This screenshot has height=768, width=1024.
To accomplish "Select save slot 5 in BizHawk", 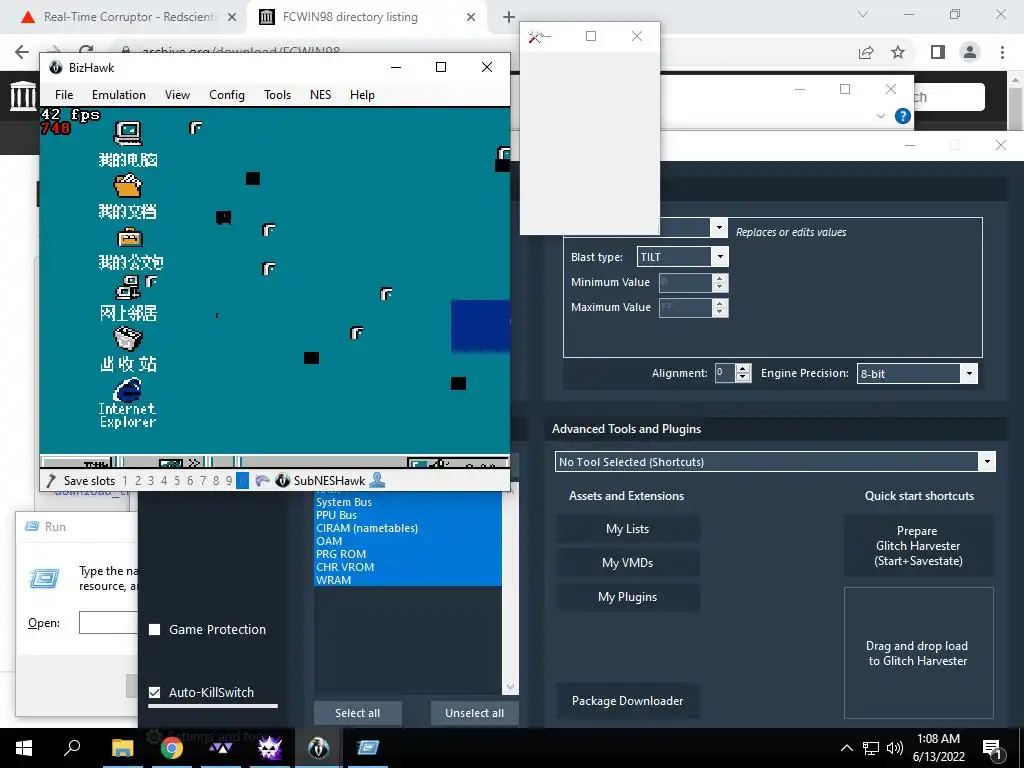I will pos(176,481).
